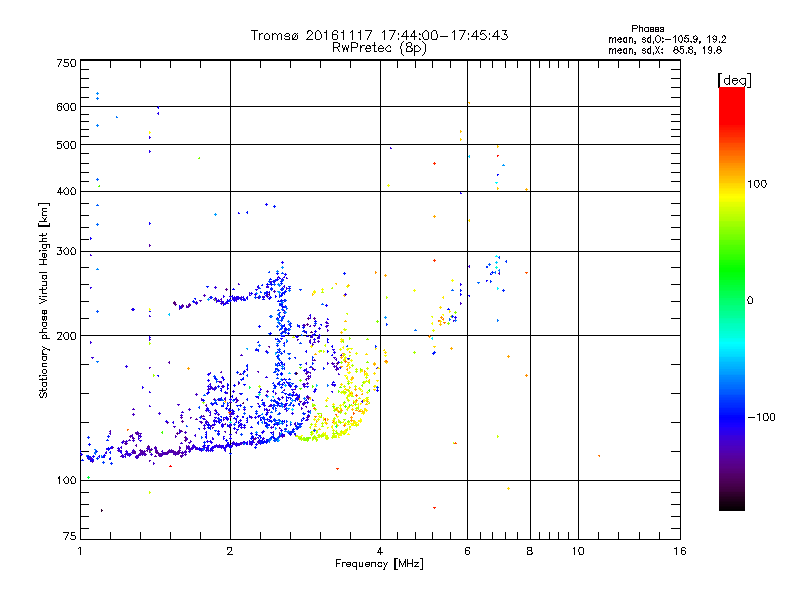Click the black bottom of the colorbar
The image size is (800, 600).
pos(732,503)
